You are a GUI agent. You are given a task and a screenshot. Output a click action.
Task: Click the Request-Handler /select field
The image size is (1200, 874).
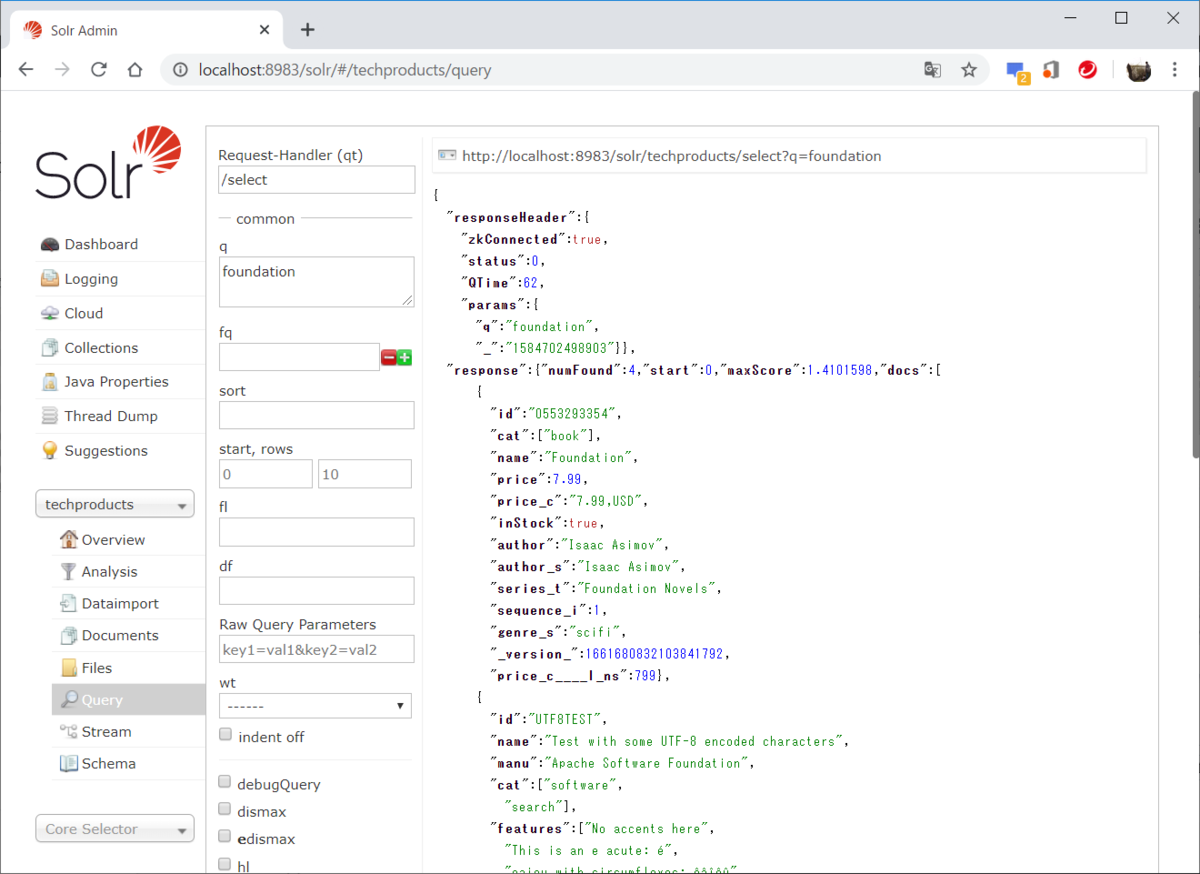pos(316,180)
